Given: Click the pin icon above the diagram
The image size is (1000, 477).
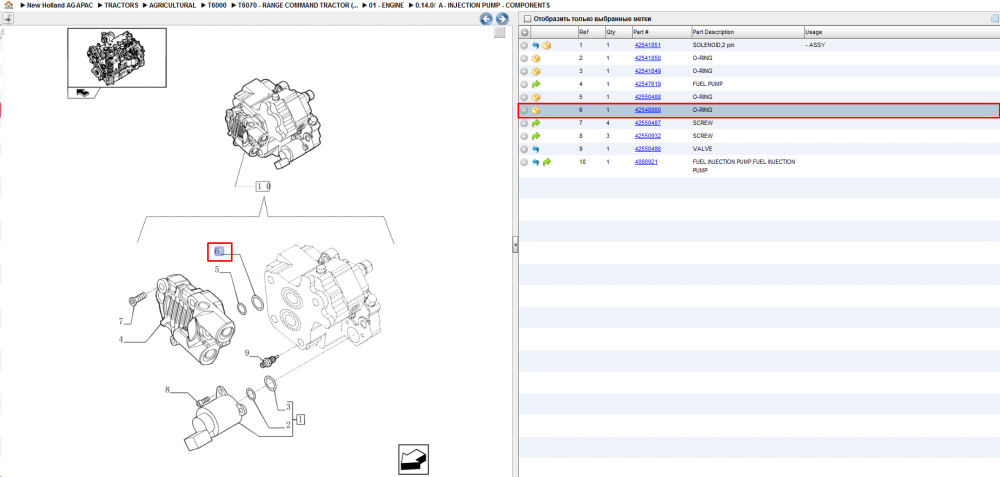Looking at the screenshot, I should click(10, 18).
